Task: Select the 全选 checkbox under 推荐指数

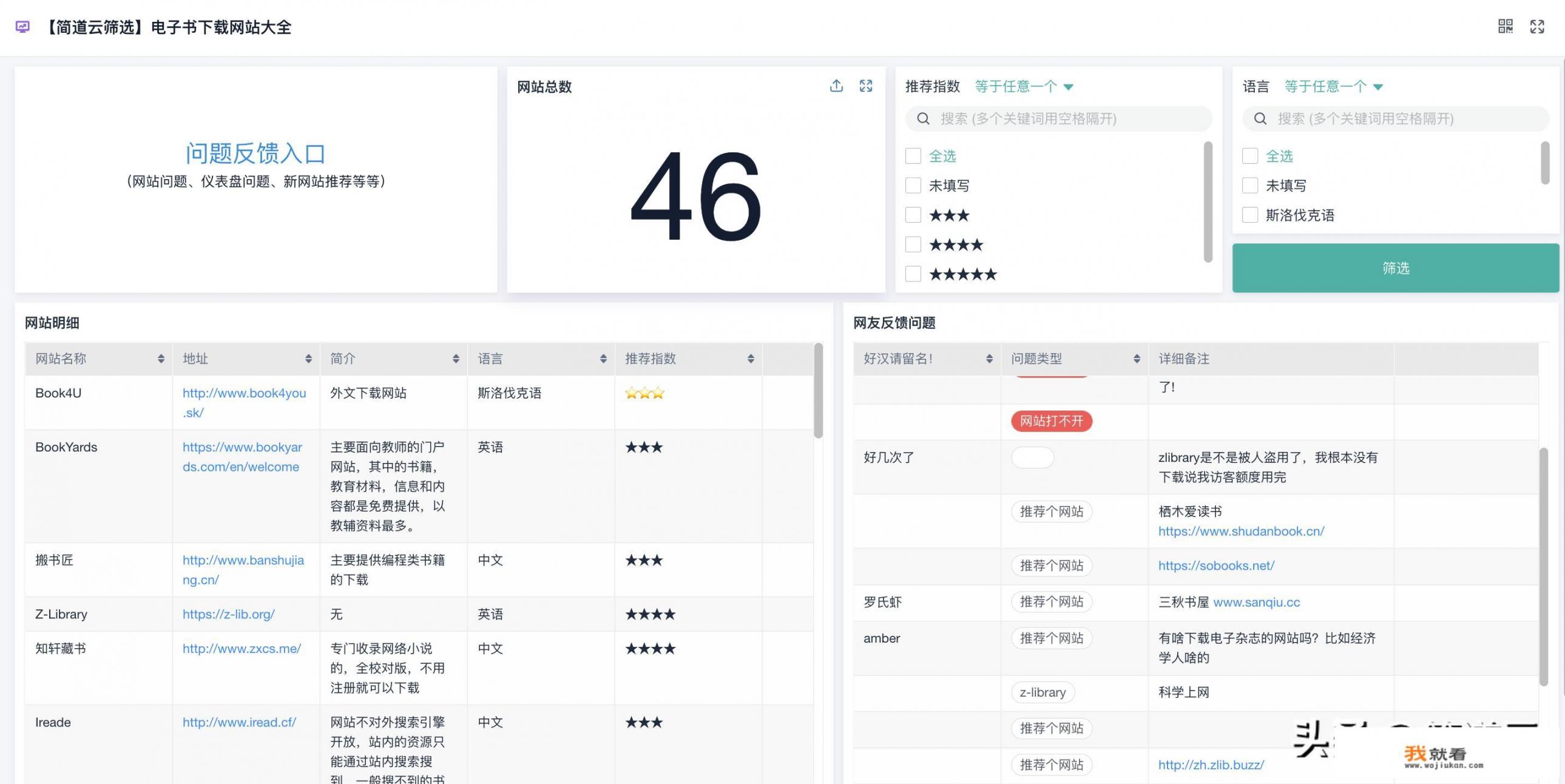Action: (x=913, y=155)
